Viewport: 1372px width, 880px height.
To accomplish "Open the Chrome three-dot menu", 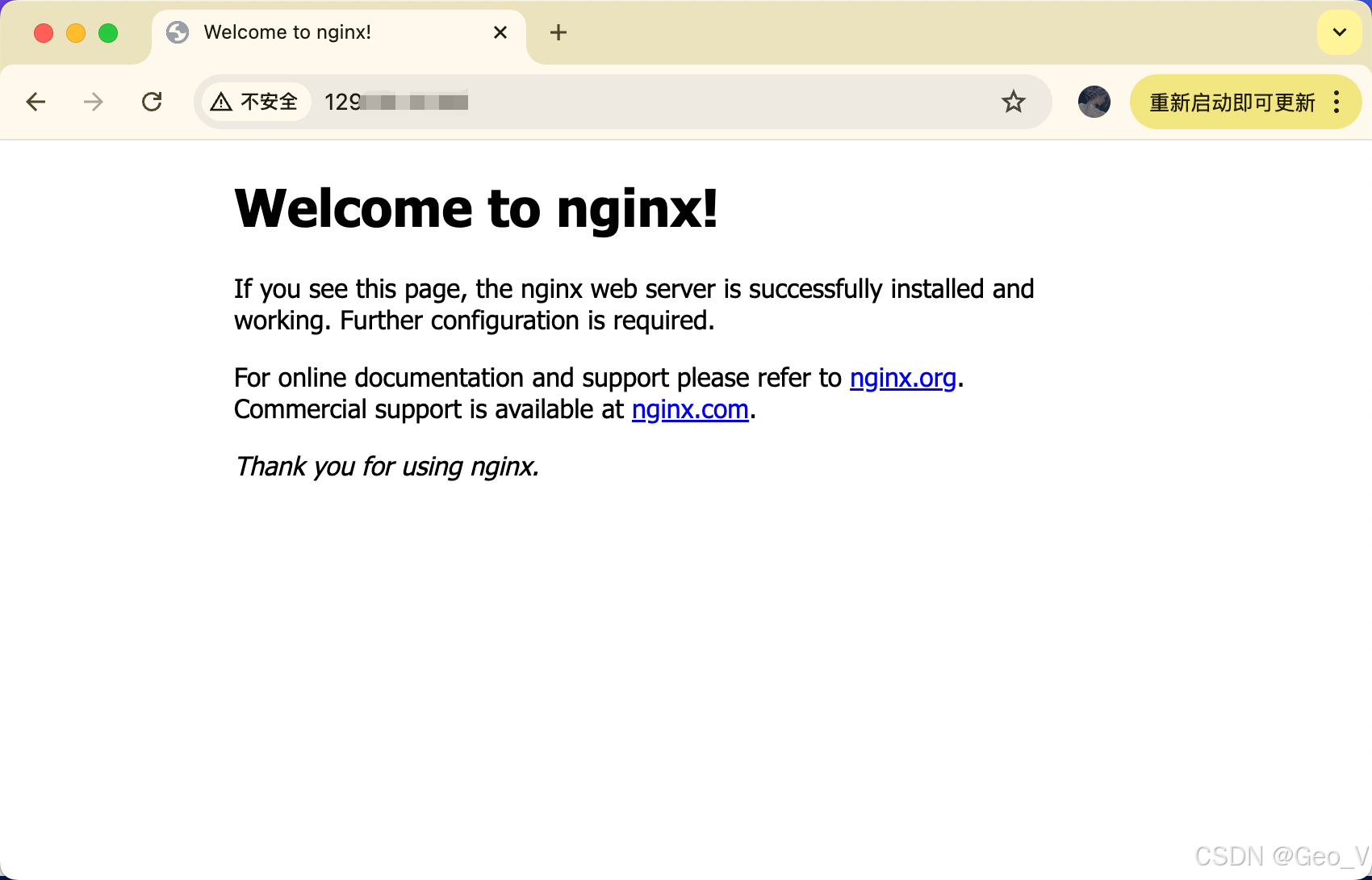I will pos(1337,102).
